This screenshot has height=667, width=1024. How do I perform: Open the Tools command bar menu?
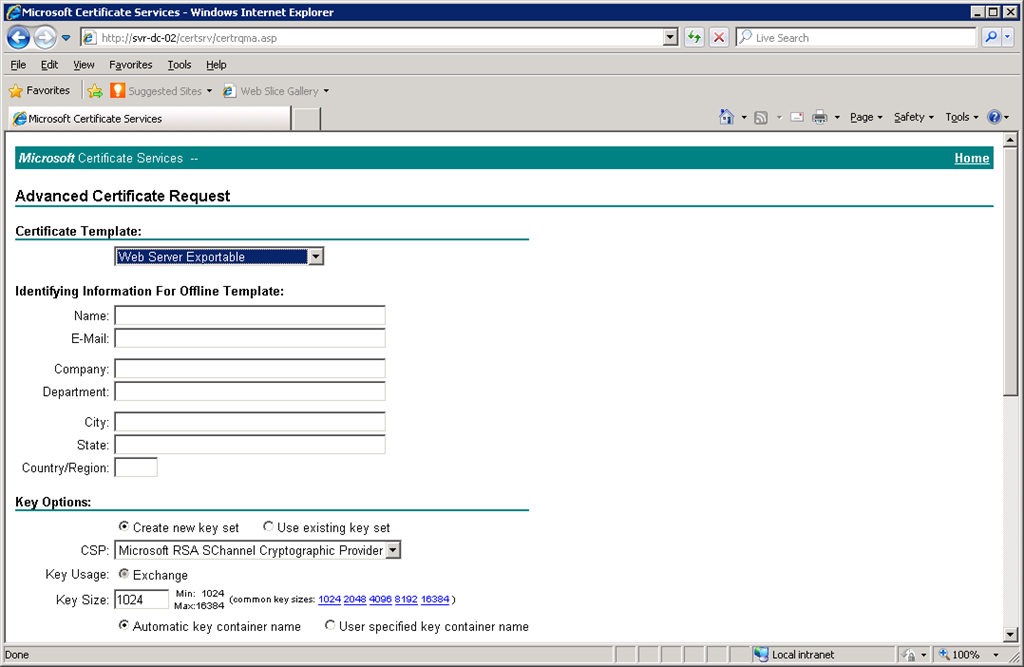click(961, 118)
